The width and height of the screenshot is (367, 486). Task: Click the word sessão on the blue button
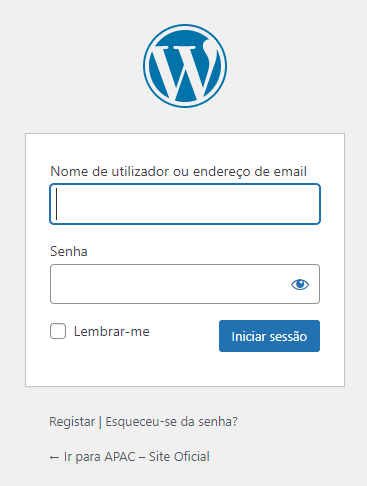(288, 336)
